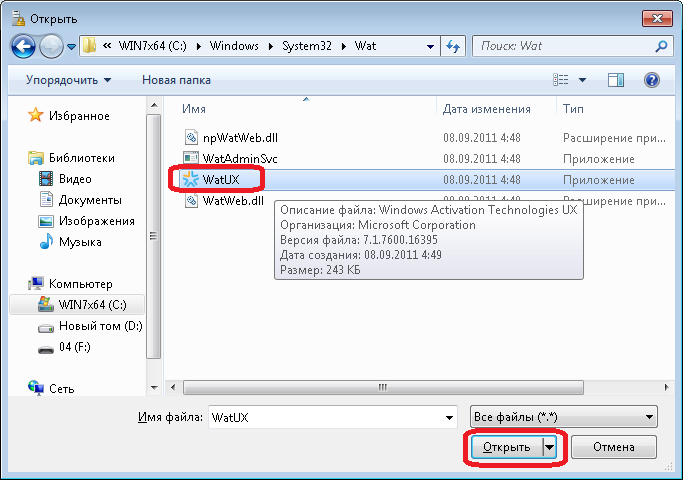Open help with the question mark icon
The height and width of the screenshot is (480, 683).
click(652, 80)
